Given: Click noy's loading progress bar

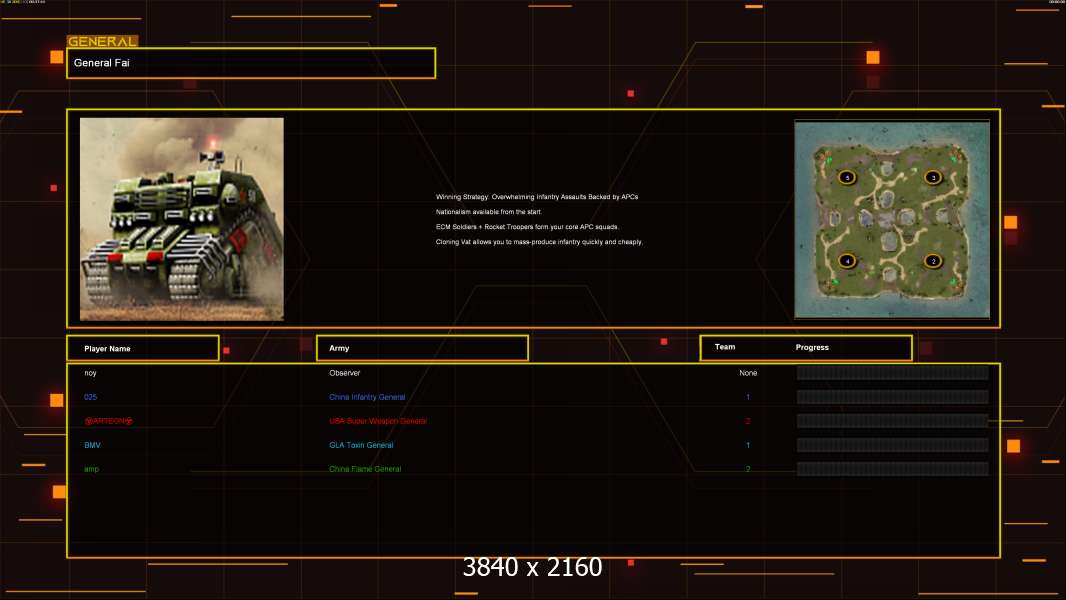Looking at the screenshot, I should coord(893,372).
